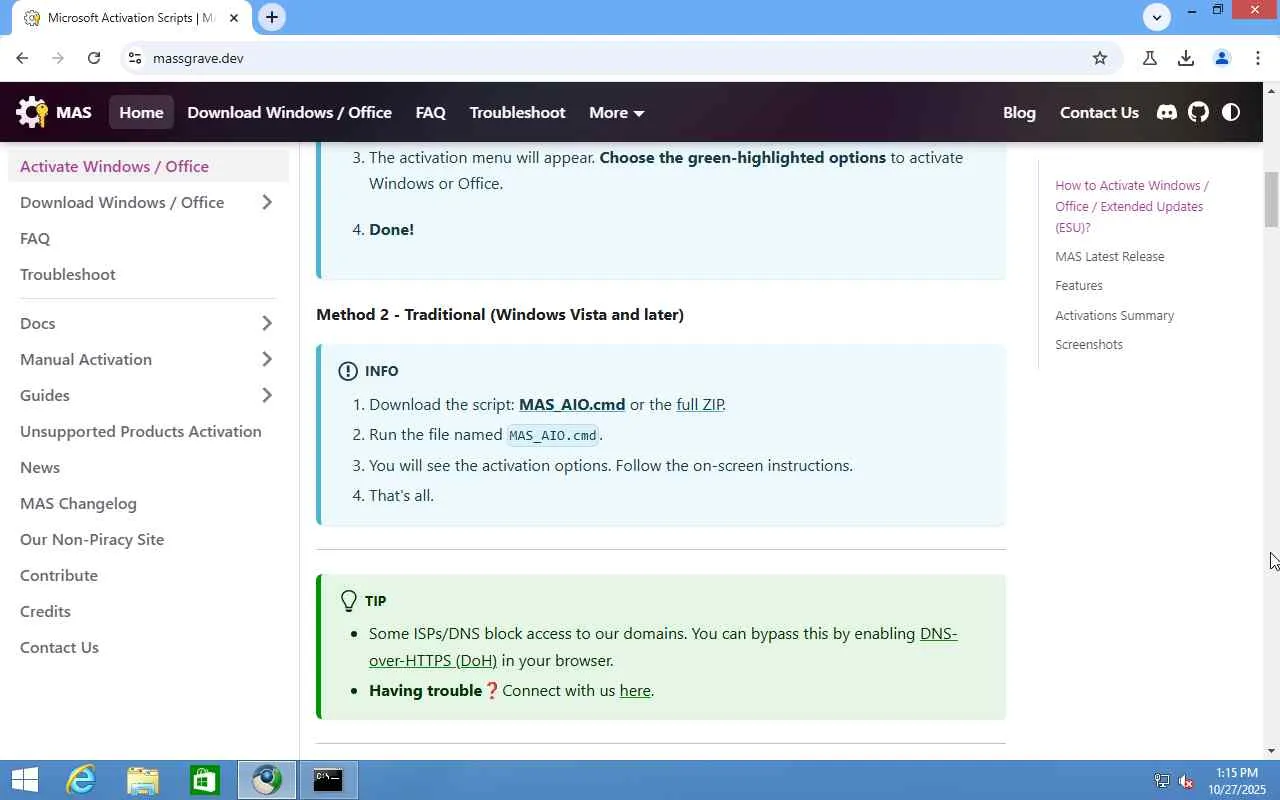This screenshot has height=800, width=1280.
Task: Open Chrome three-dot menu
Action: tap(1258, 58)
